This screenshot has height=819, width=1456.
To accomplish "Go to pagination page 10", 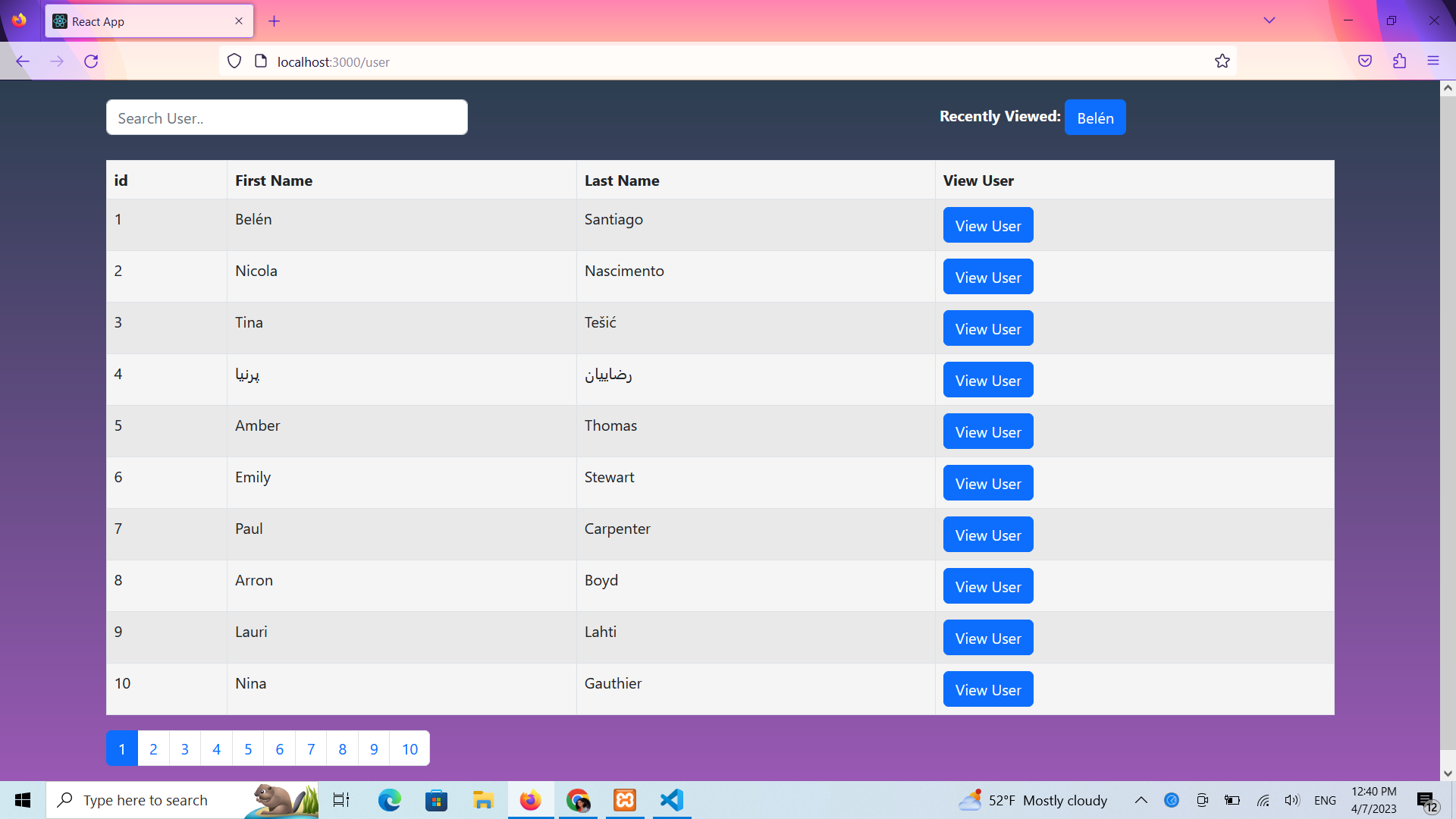I will coord(409,748).
